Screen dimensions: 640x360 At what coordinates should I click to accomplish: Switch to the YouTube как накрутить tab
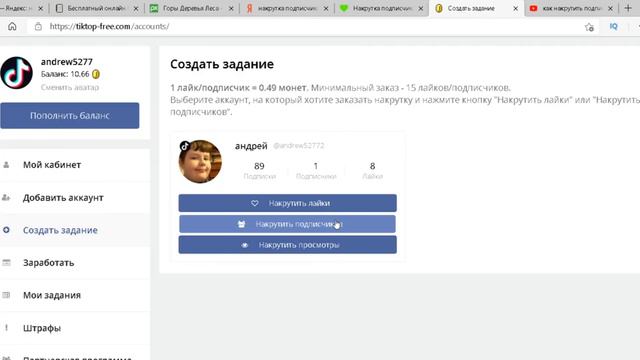(571, 8)
